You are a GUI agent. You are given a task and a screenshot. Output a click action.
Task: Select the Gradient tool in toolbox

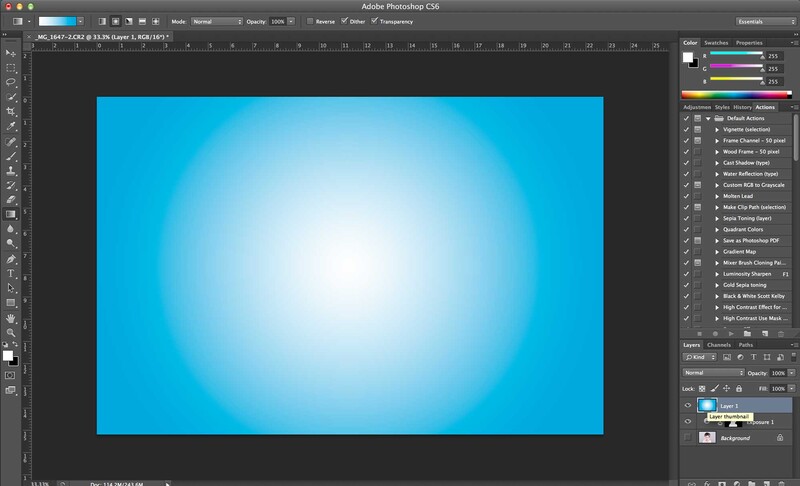point(10,214)
